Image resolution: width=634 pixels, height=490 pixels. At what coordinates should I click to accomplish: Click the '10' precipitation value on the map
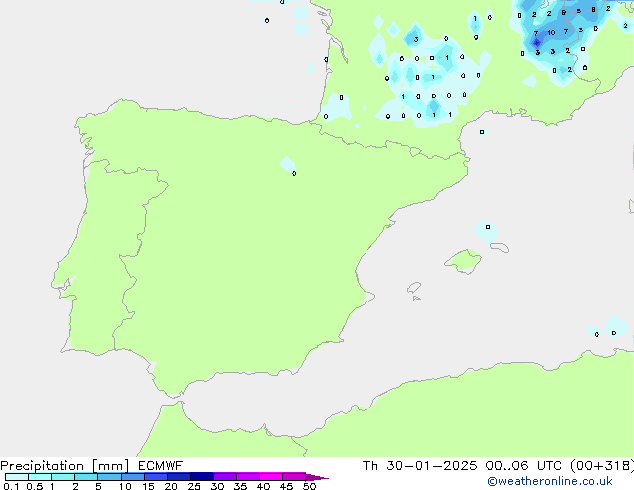coord(551,32)
